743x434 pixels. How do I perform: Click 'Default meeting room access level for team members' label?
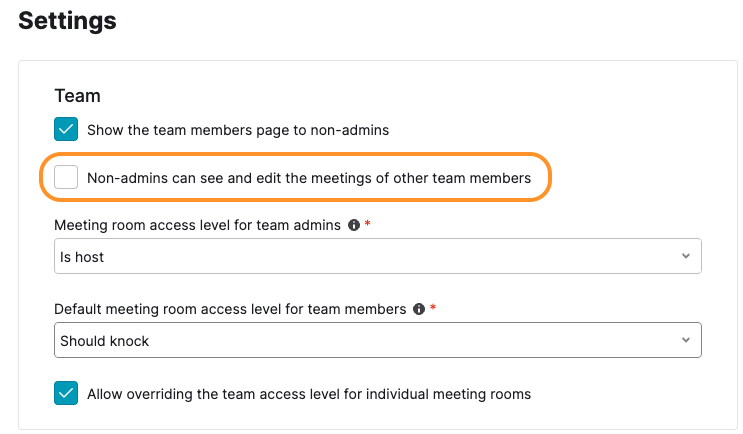[230, 310]
